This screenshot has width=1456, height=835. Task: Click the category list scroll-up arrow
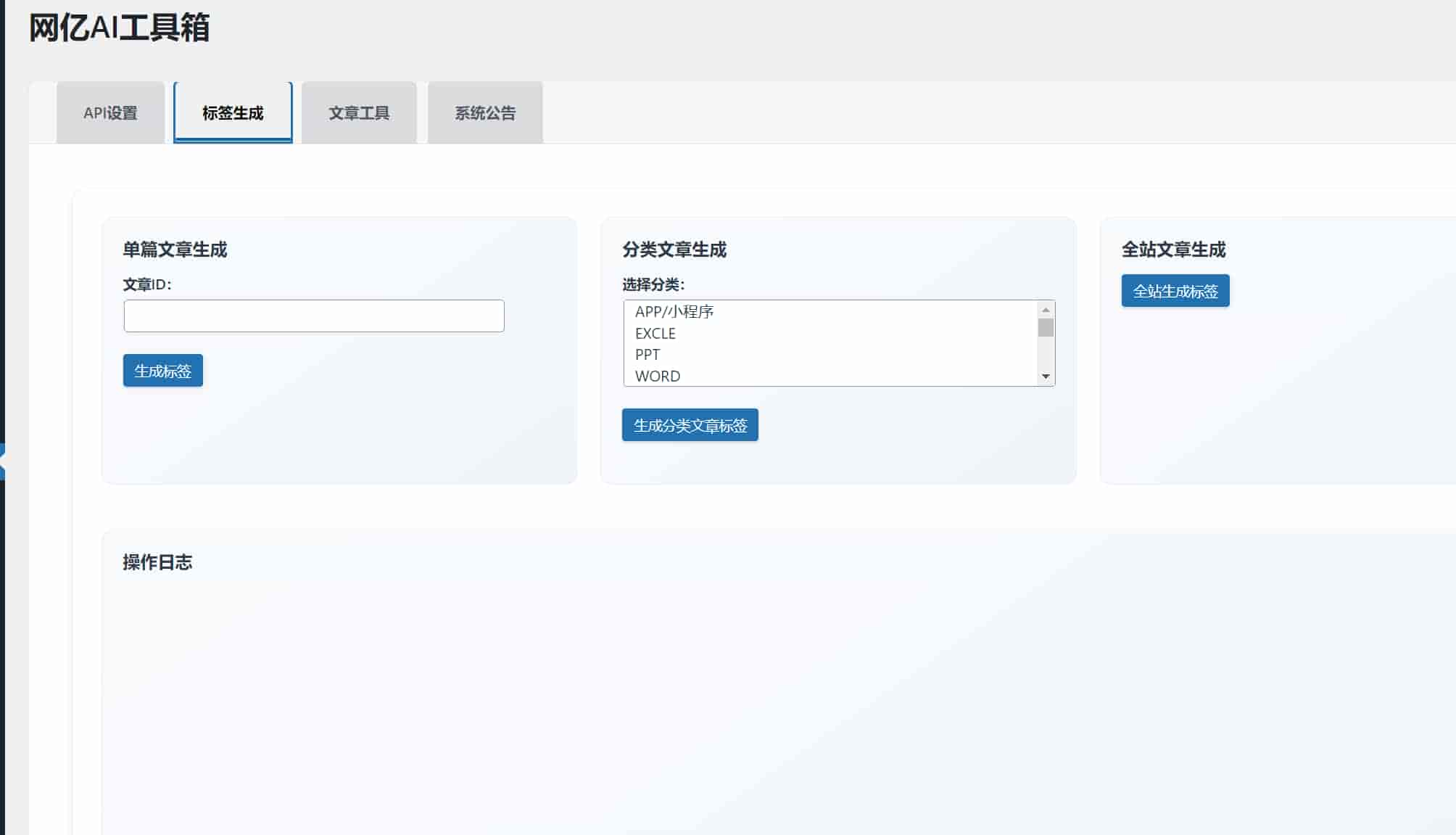coord(1045,310)
